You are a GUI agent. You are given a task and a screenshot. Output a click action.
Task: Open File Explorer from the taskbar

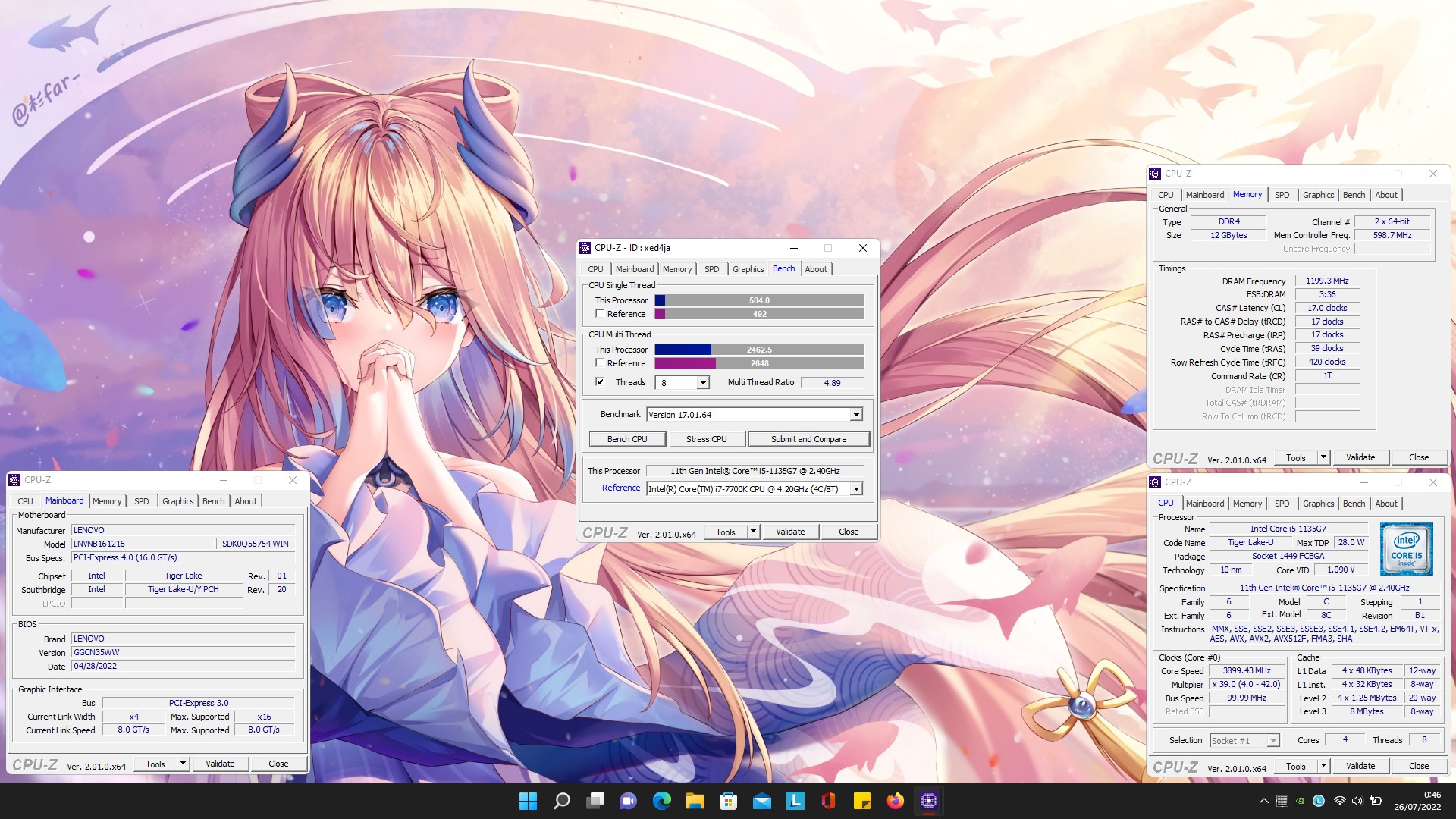[x=695, y=801]
